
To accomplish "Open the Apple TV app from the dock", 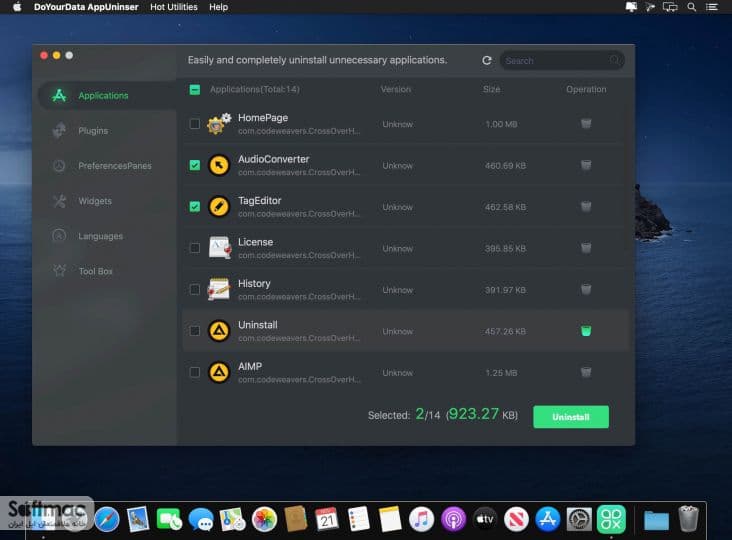I will (485, 519).
